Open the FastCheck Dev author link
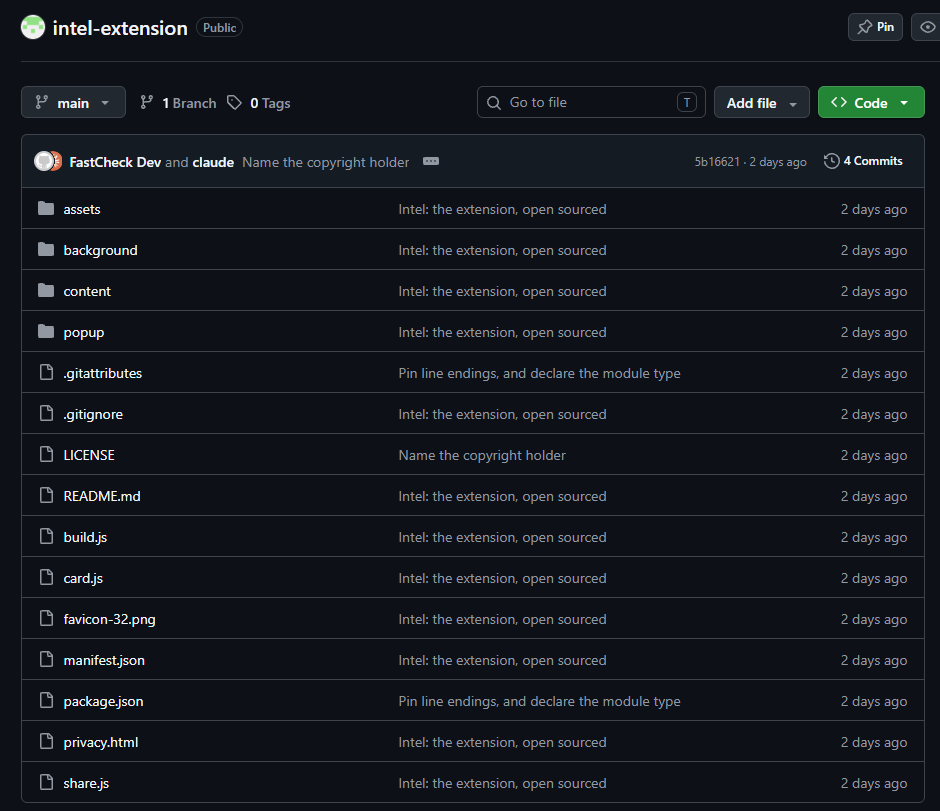 115,162
